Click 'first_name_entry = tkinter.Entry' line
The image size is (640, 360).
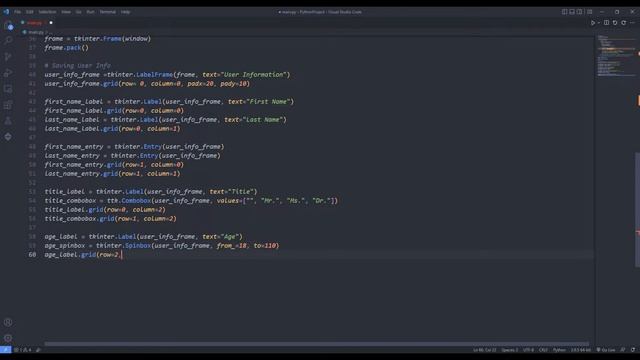(134, 147)
